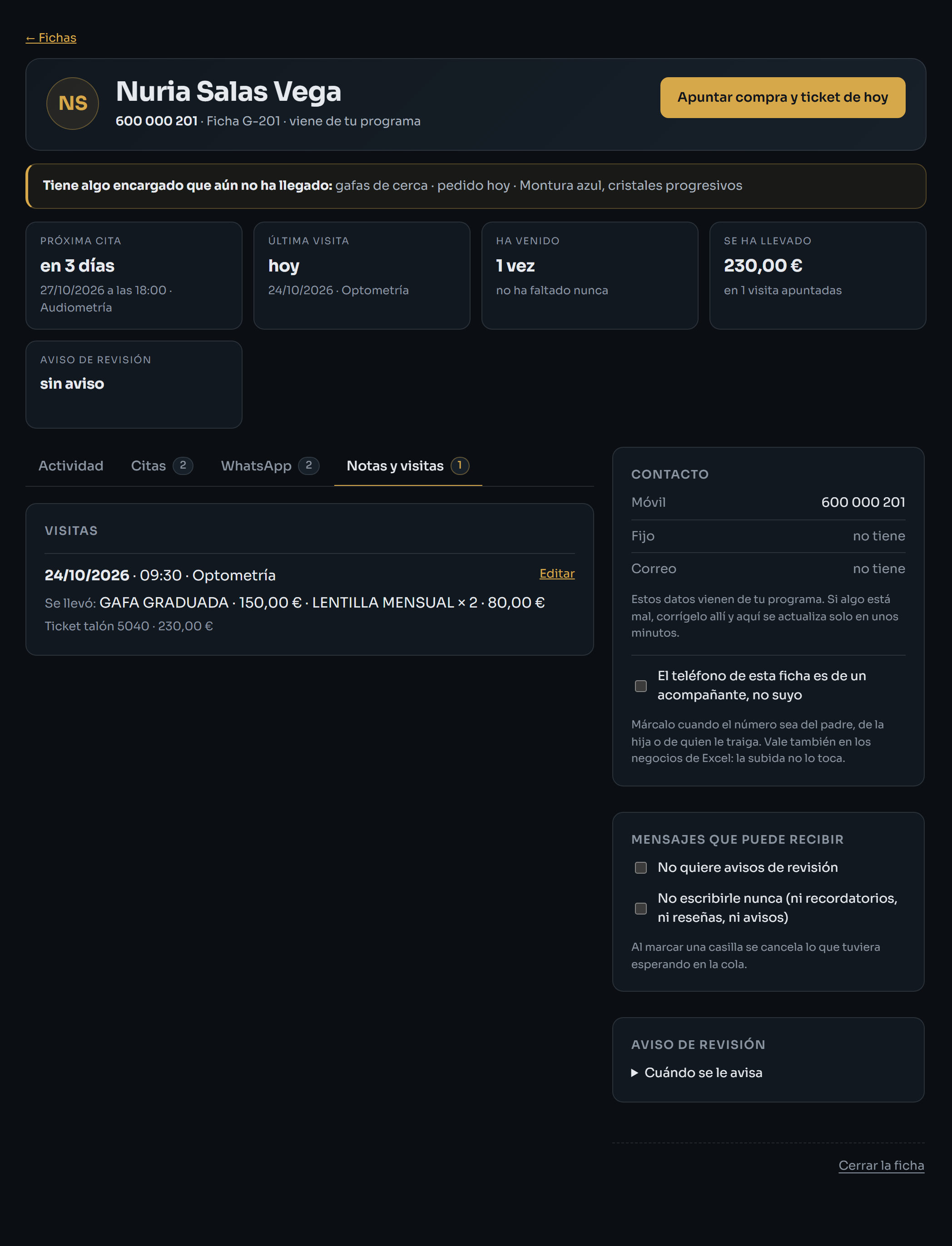952x1246 pixels.
Task: Click the pending order banner about gafas de cerca
Action: click(x=476, y=186)
